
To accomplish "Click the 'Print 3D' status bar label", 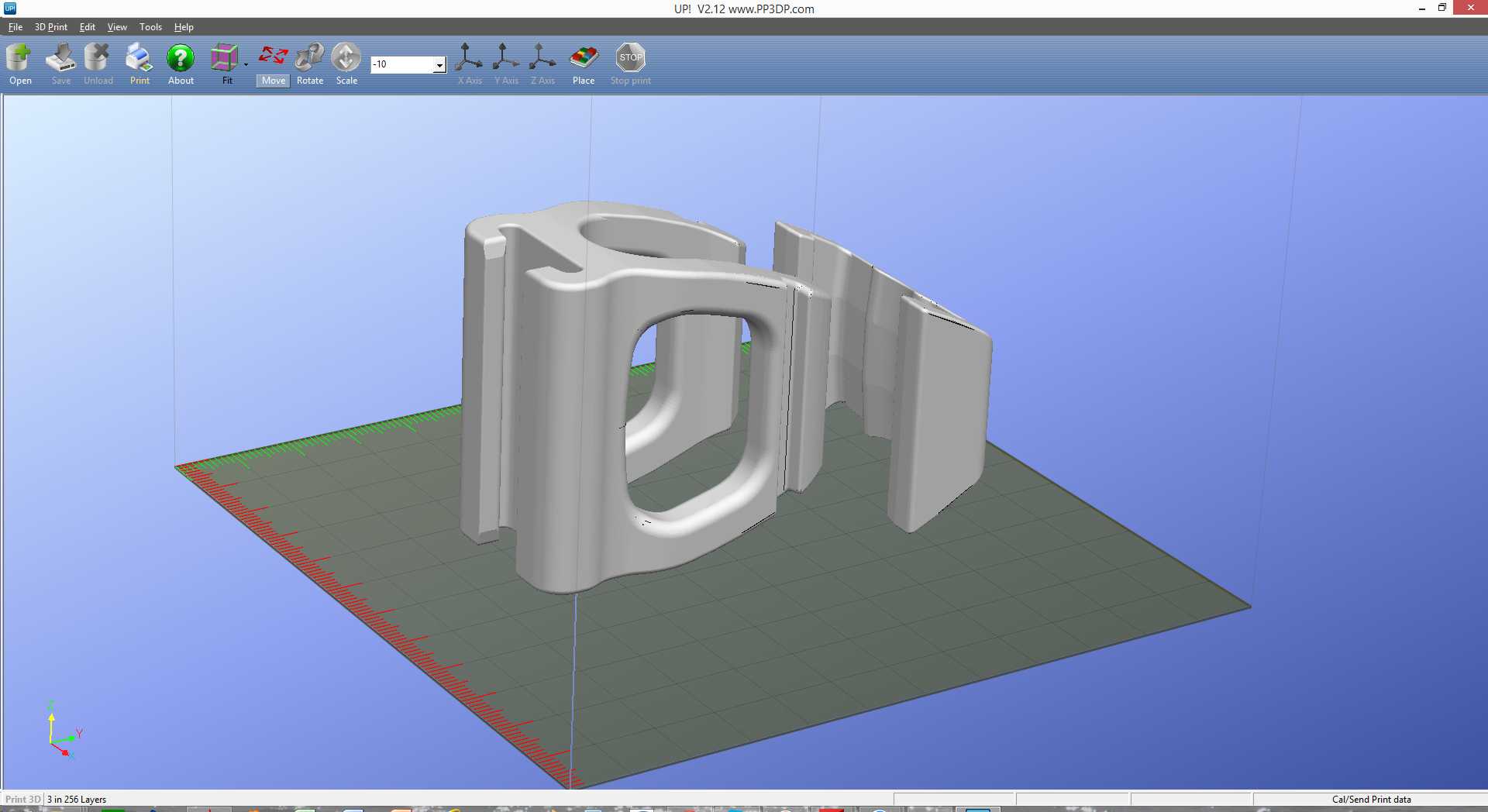I will pos(22,800).
